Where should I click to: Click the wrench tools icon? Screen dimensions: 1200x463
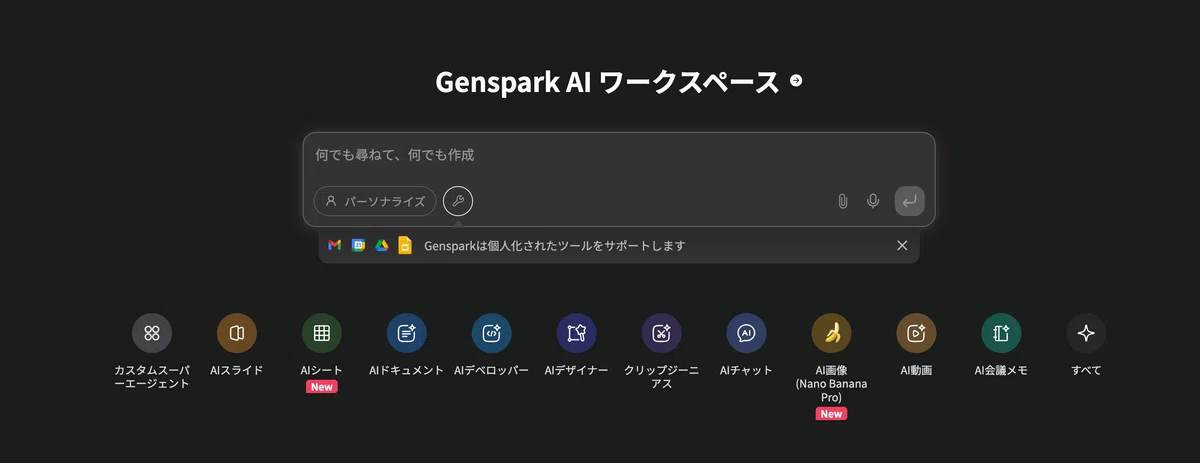pyautogui.click(x=458, y=201)
